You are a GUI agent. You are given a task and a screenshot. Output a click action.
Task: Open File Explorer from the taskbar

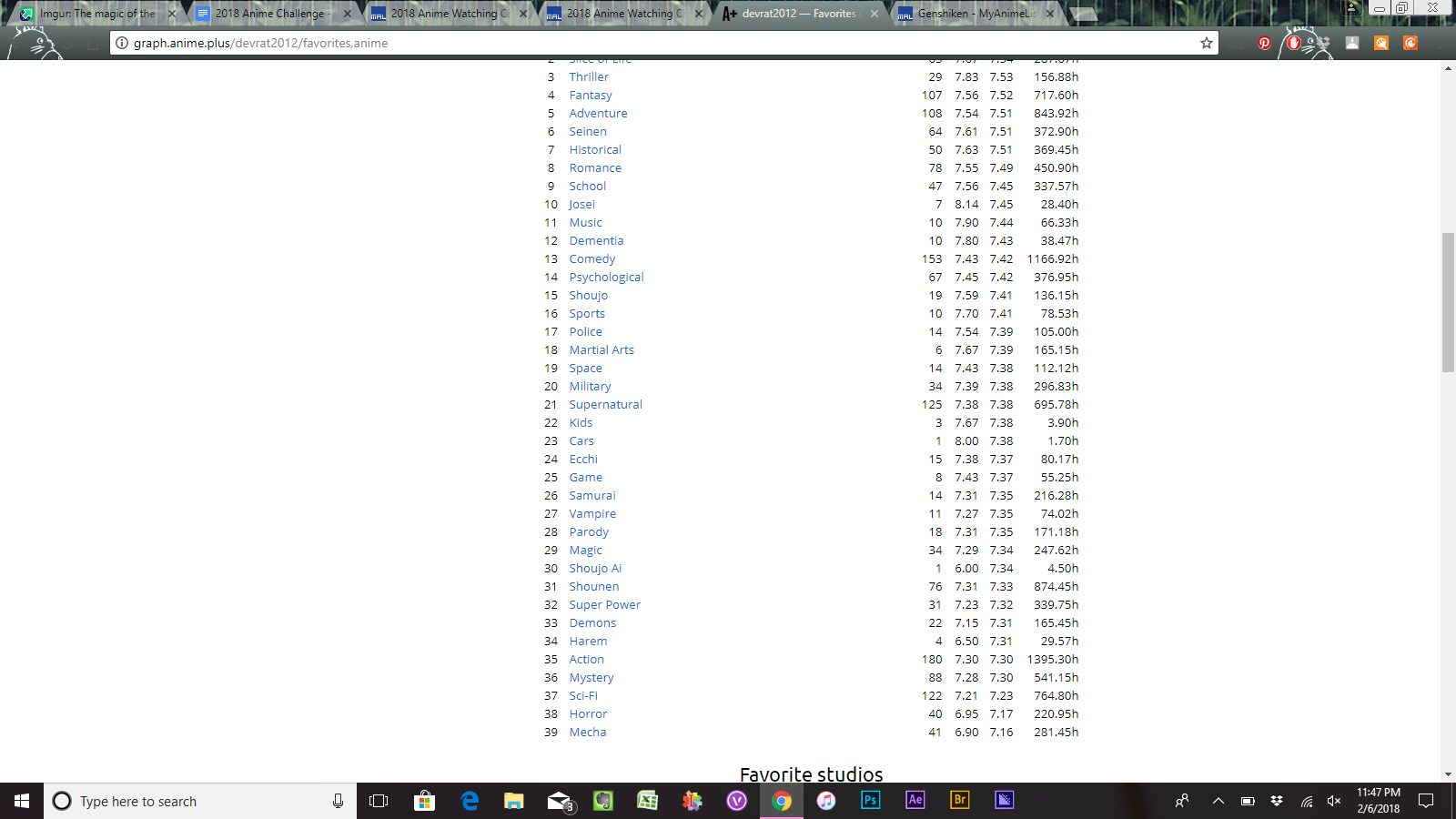[514, 801]
